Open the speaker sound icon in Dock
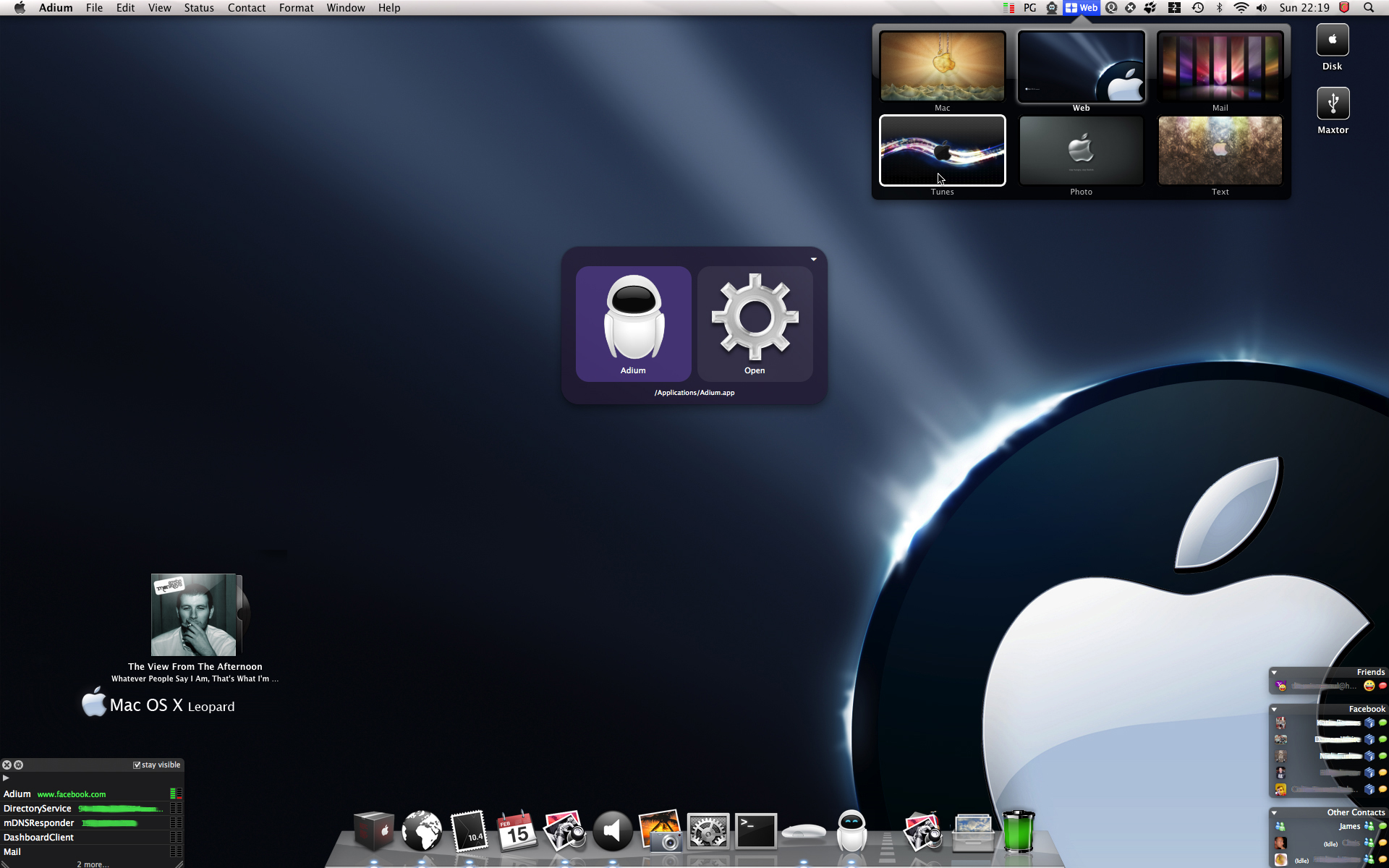Image resolution: width=1389 pixels, height=868 pixels. click(612, 830)
